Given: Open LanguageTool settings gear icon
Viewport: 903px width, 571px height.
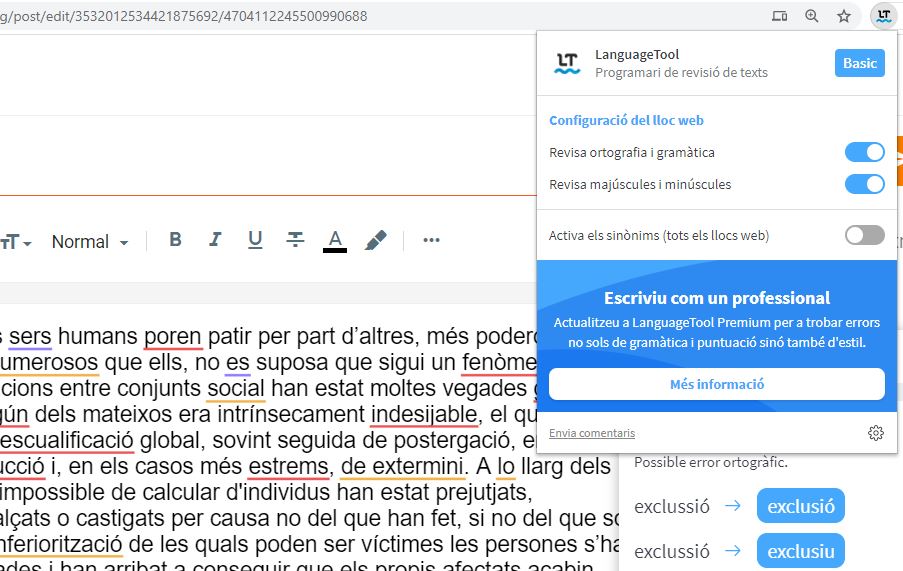Looking at the screenshot, I should click(876, 433).
